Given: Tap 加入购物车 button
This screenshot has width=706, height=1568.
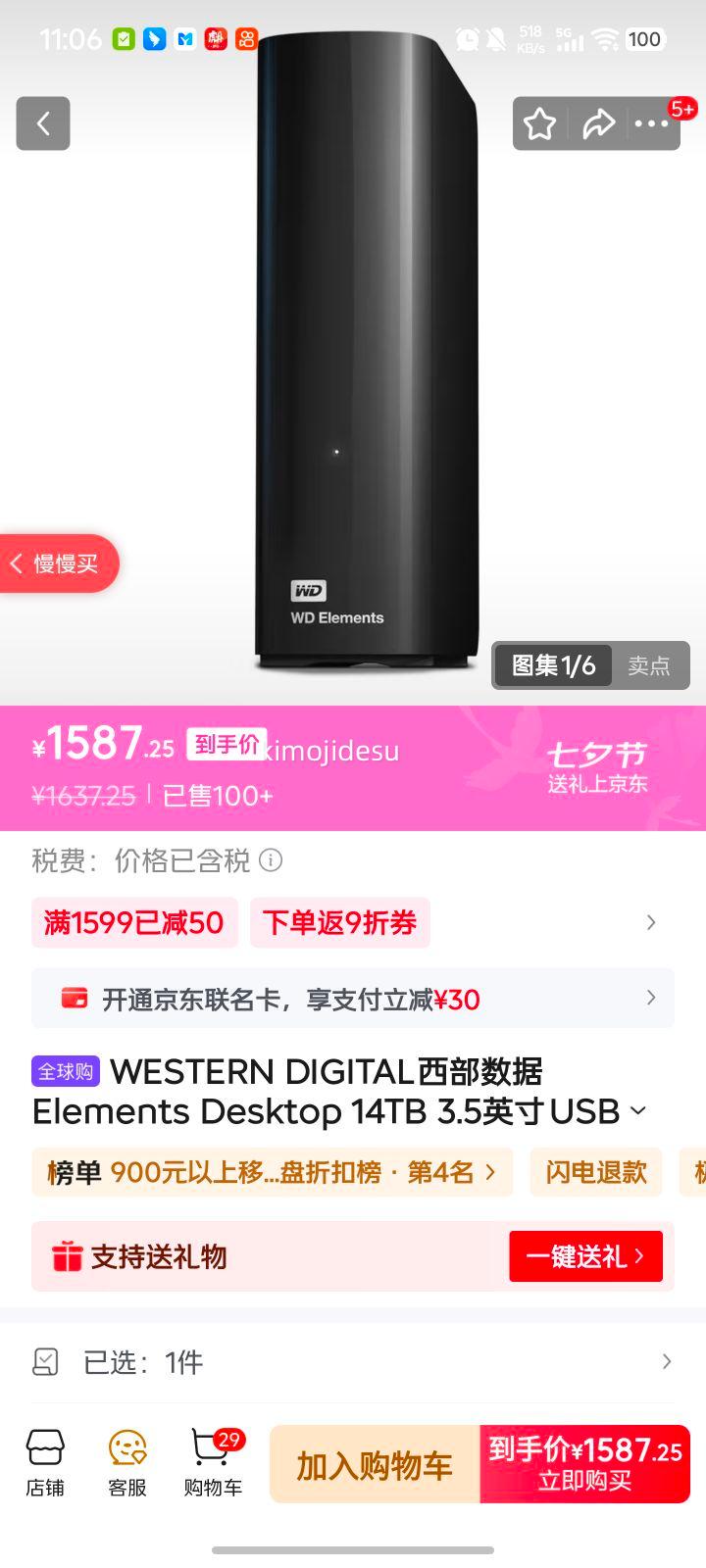Looking at the screenshot, I should pos(375,1464).
